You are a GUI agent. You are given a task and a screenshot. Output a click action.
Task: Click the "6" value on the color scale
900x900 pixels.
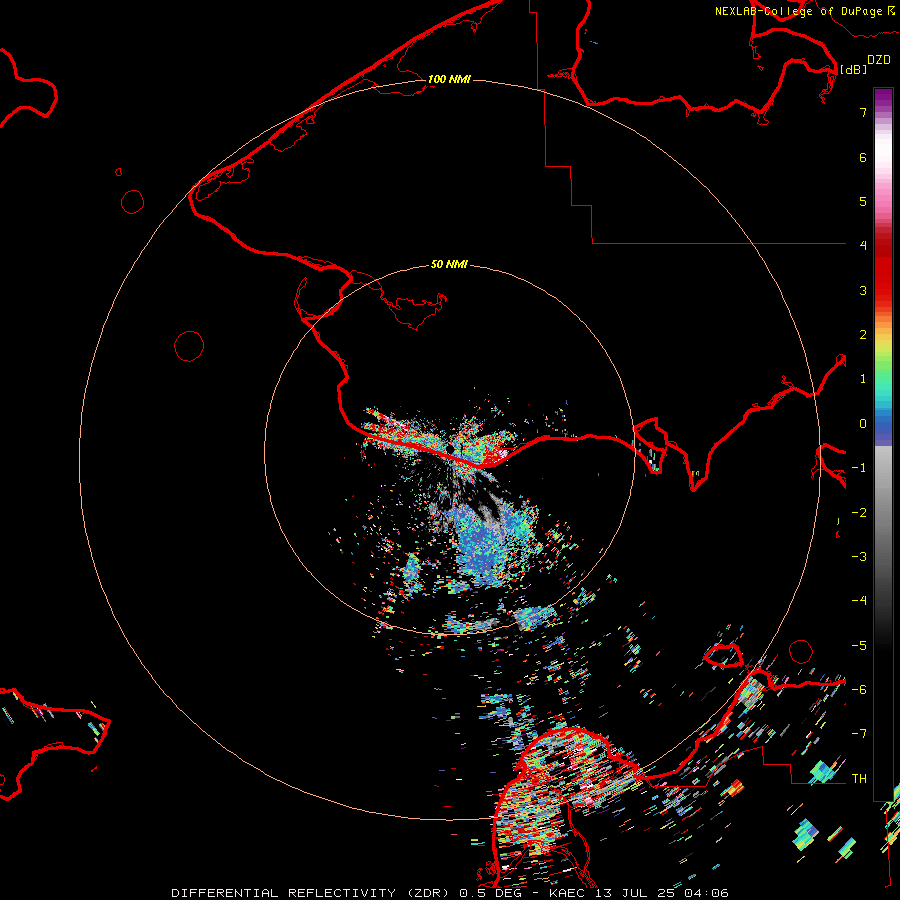[x=863, y=157]
